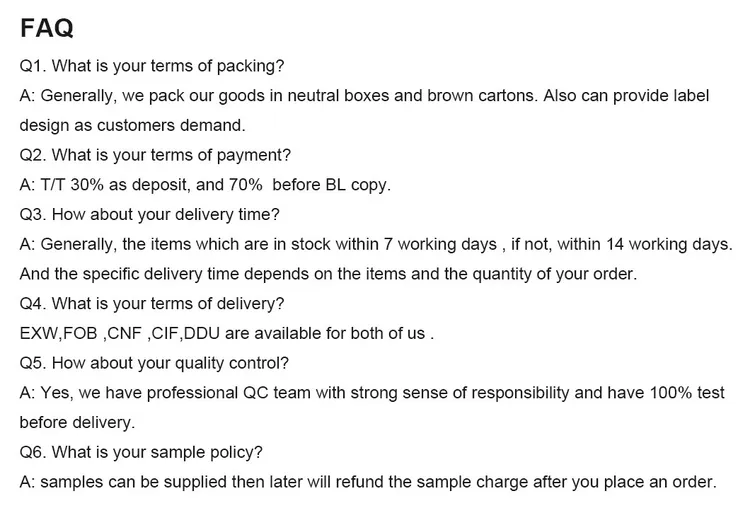Click the answer about professional QC team
Screen dimensions: 750x525
click(x=372, y=393)
